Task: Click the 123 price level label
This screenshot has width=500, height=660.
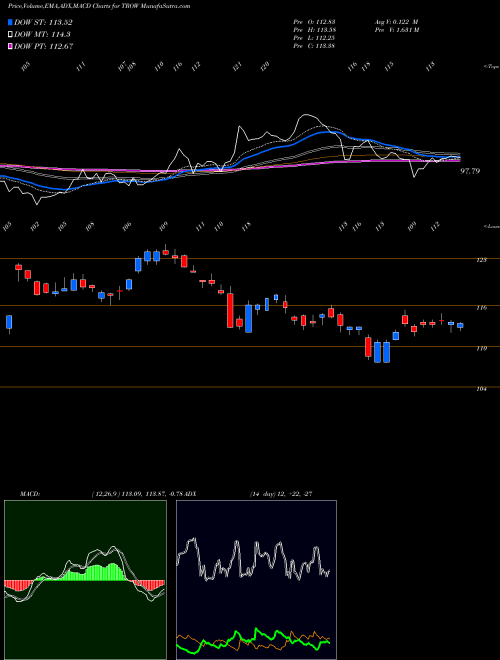Action: (482, 260)
